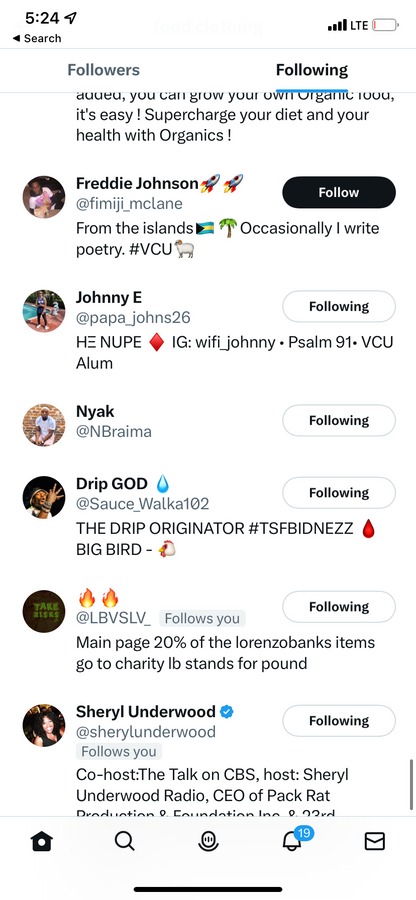Open the Home tab icon
Image resolution: width=416 pixels, height=900 pixels.
[41, 841]
